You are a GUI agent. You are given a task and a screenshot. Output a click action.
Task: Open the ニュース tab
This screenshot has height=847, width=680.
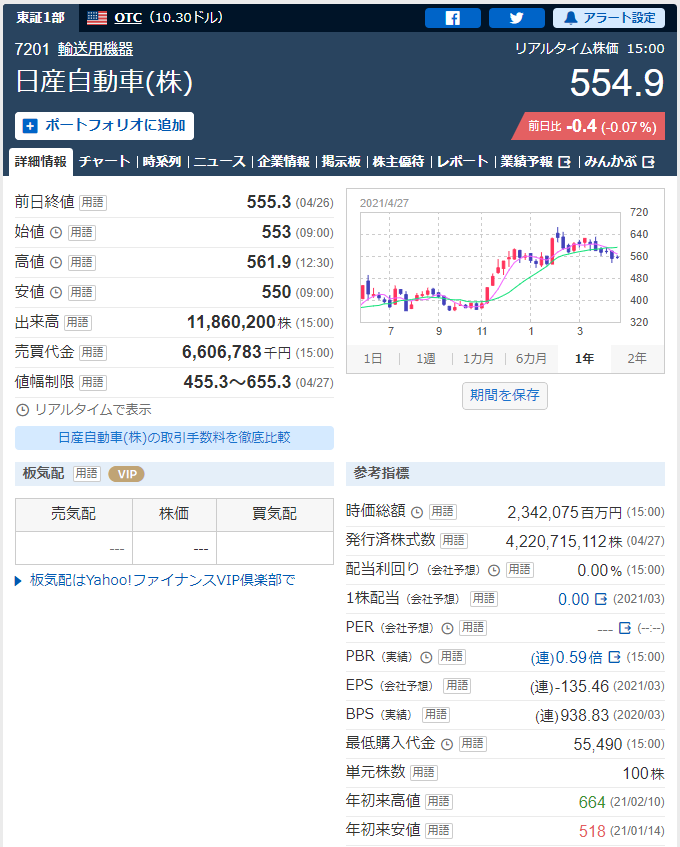(219, 162)
